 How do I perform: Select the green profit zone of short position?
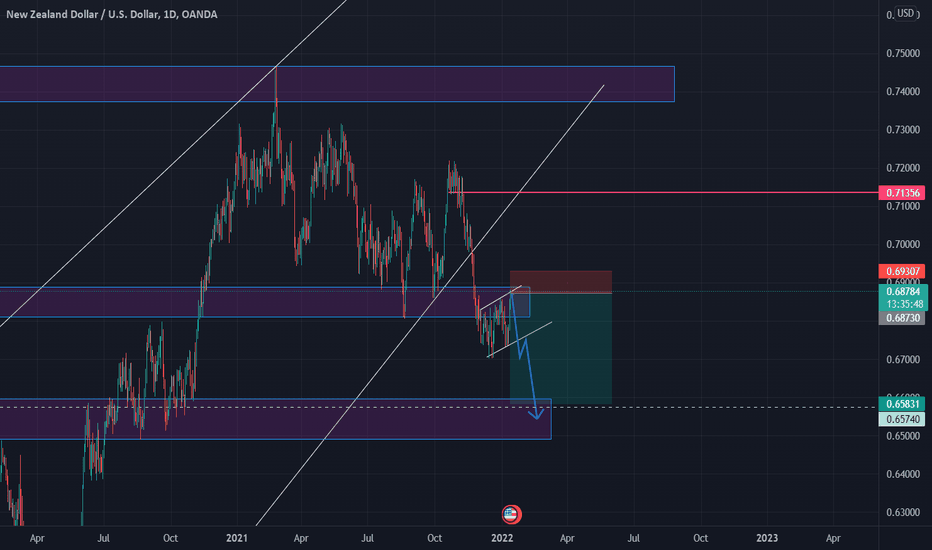tap(561, 348)
